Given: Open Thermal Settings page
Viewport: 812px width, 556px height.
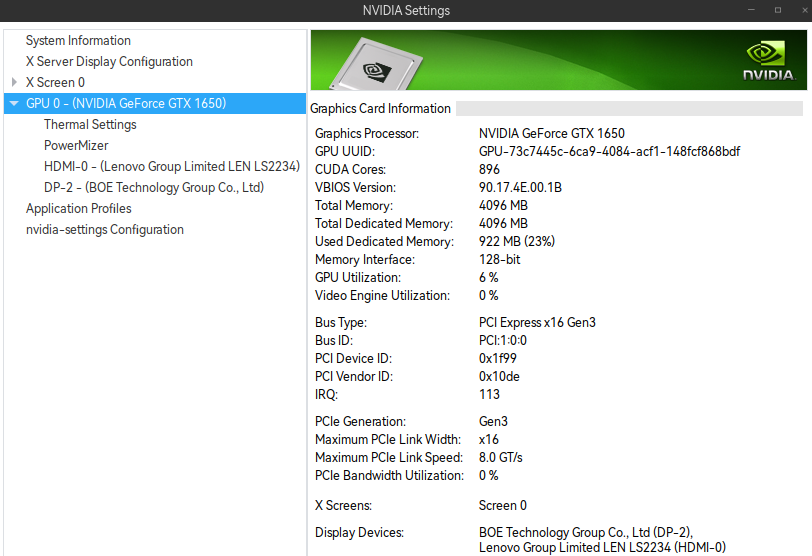Looking at the screenshot, I should (90, 125).
